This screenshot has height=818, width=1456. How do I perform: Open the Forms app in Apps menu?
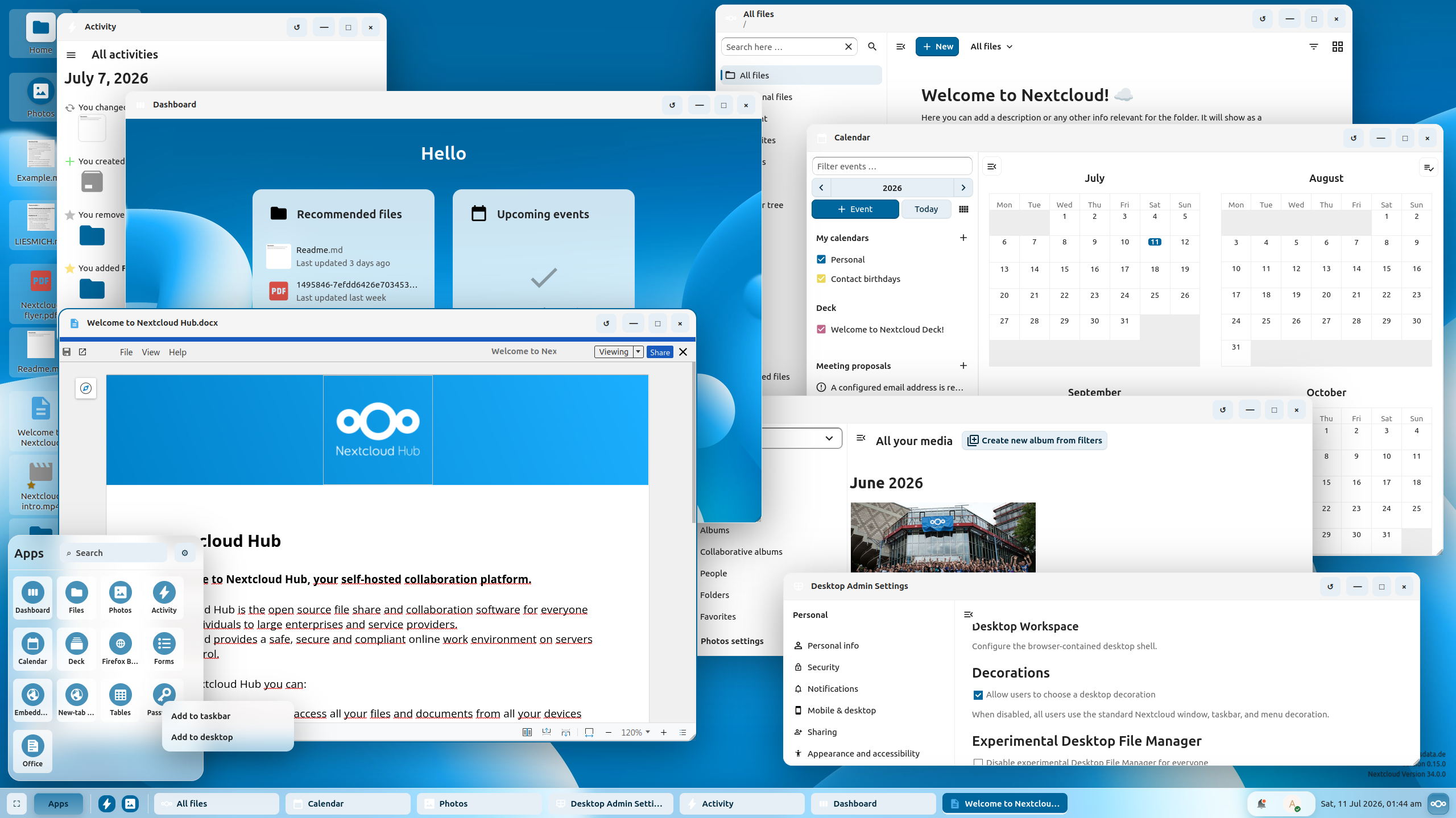164,648
